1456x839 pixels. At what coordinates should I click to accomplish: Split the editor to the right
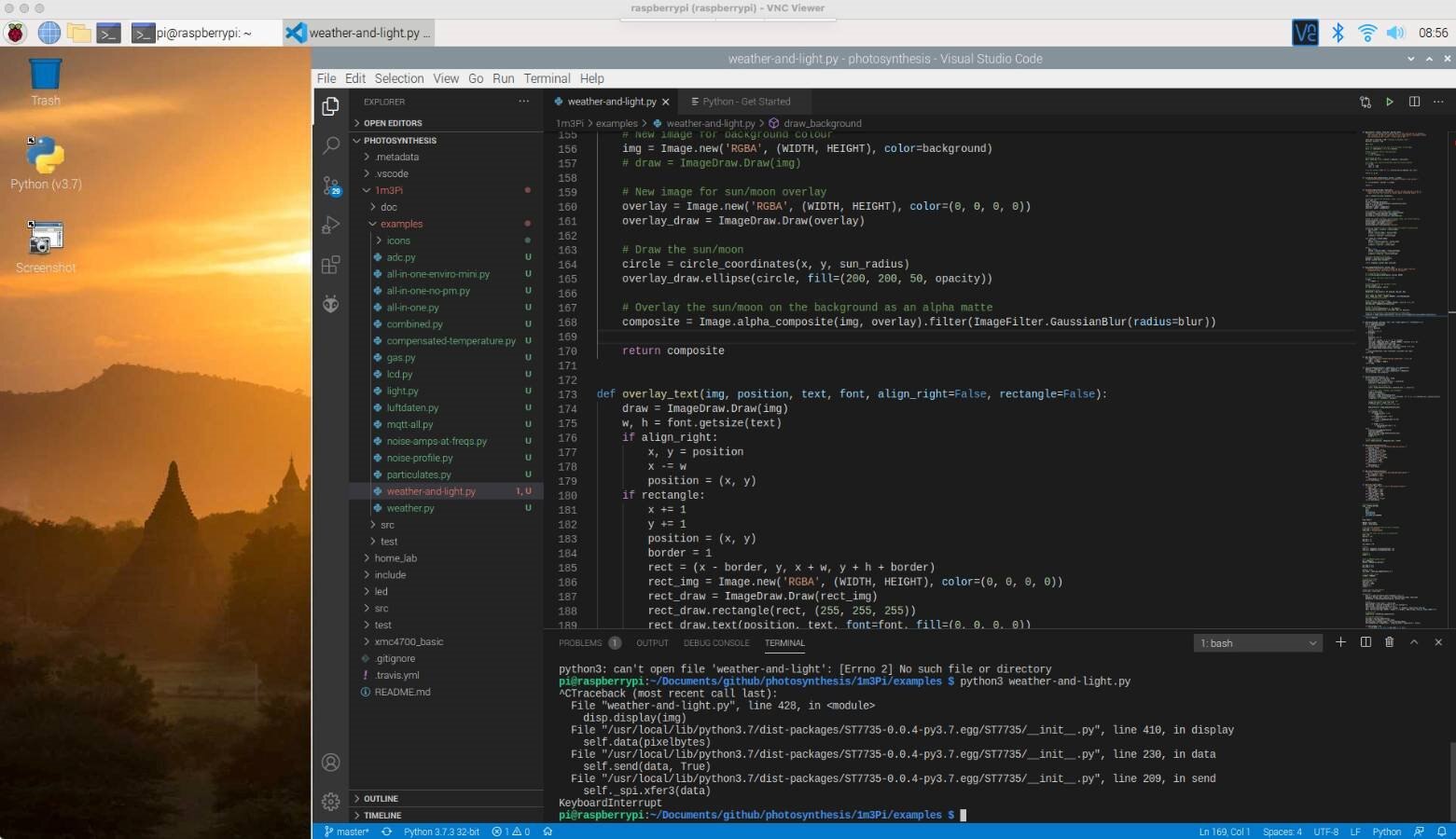click(x=1414, y=102)
